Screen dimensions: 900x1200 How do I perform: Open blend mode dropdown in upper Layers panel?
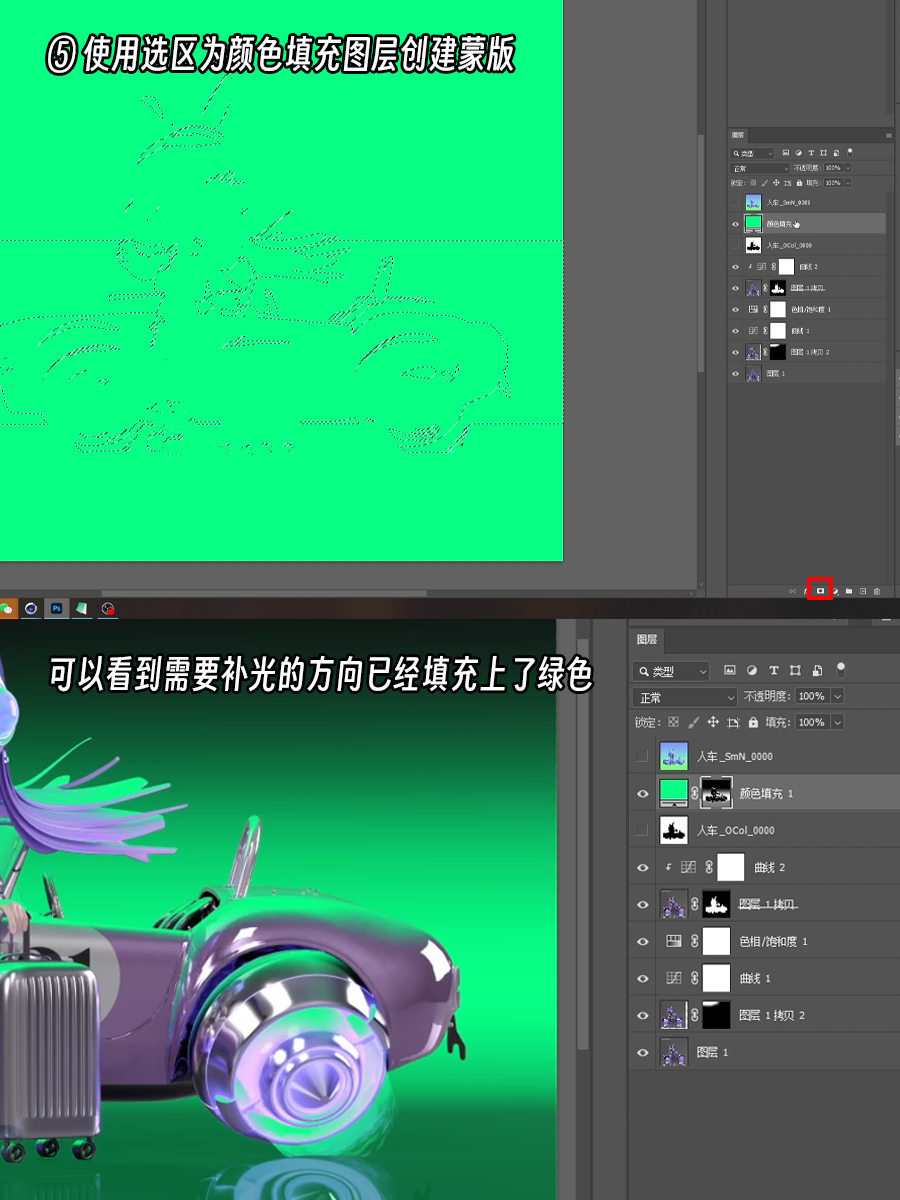pos(760,168)
